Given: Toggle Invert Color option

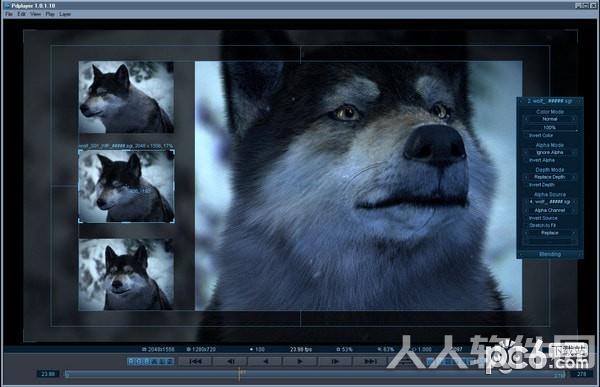Looking at the screenshot, I should (x=541, y=136).
